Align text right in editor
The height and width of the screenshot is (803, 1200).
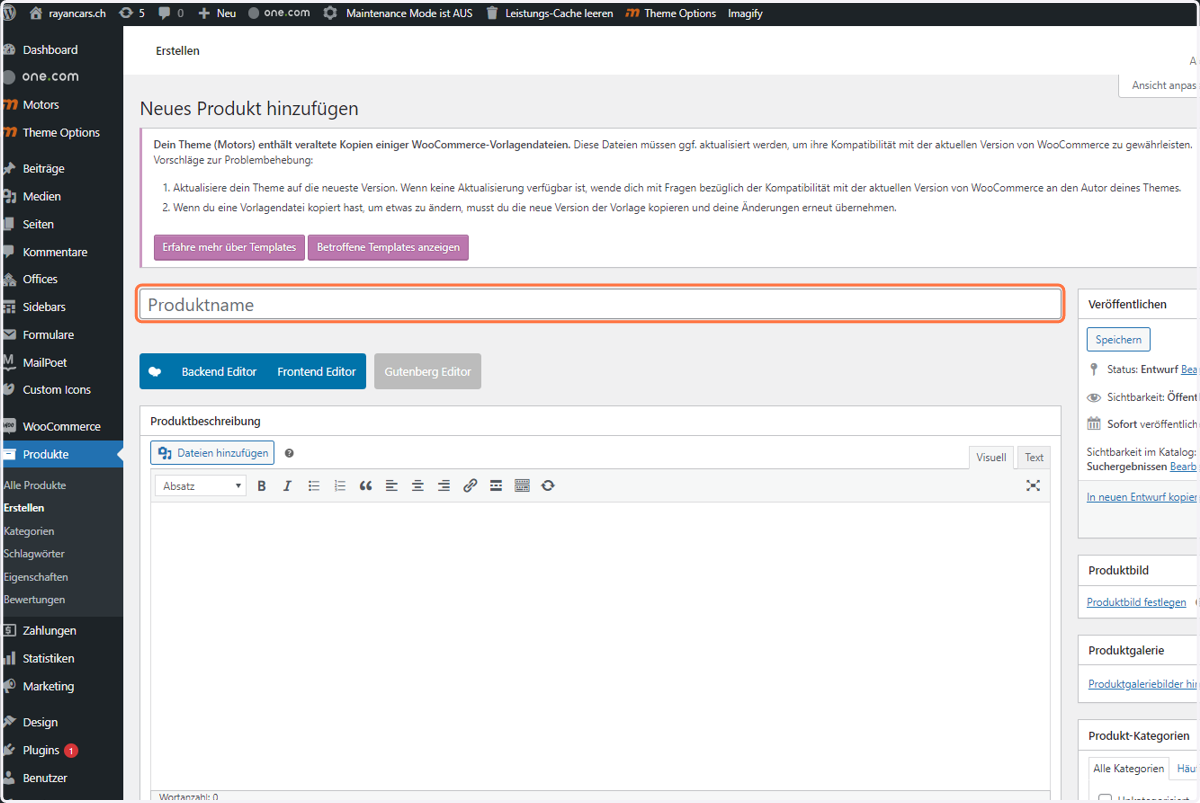444,486
